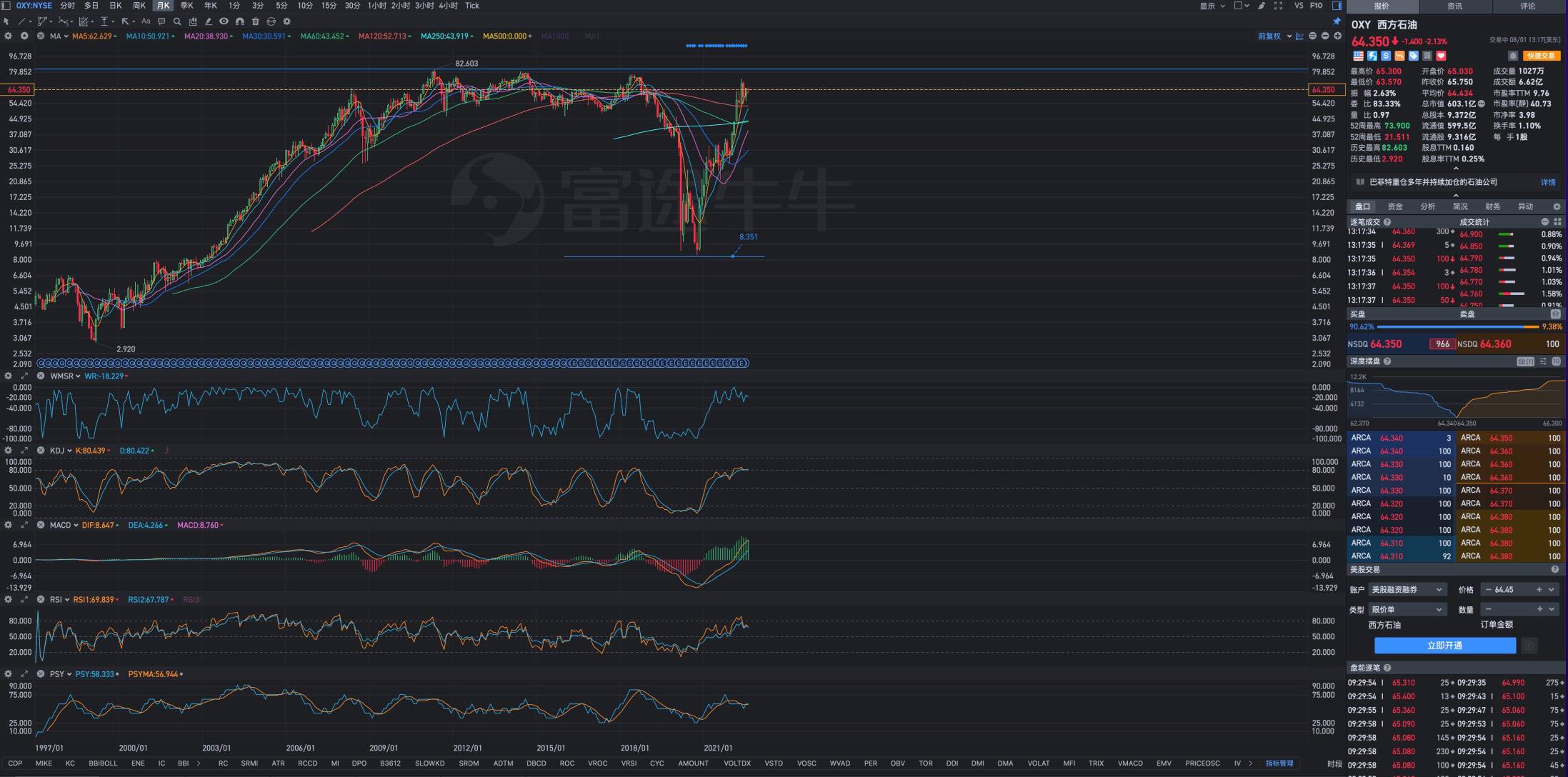Switch to the 资讯 tab
Viewport: 1568px width, 777px height.
(x=1454, y=6)
